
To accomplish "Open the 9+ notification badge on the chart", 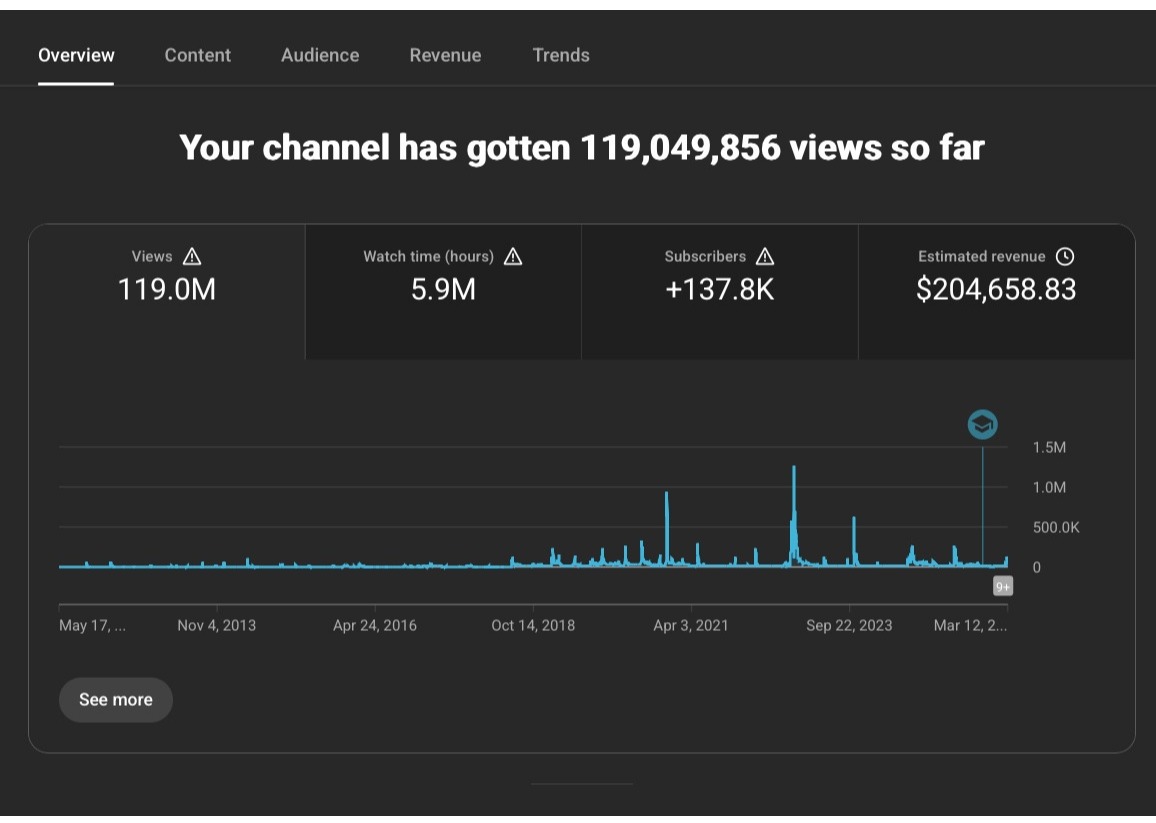I will pos(1003,586).
